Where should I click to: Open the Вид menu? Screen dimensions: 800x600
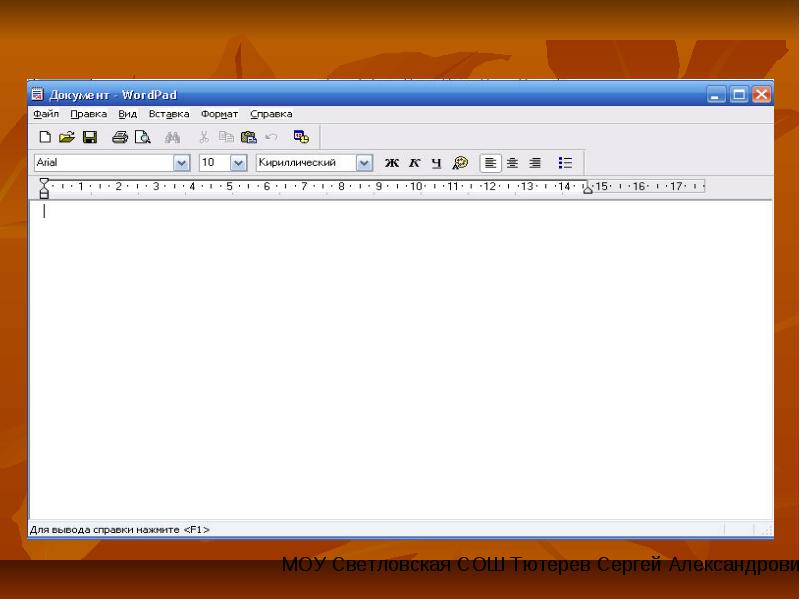pyautogui.click(x=128, y=114)
